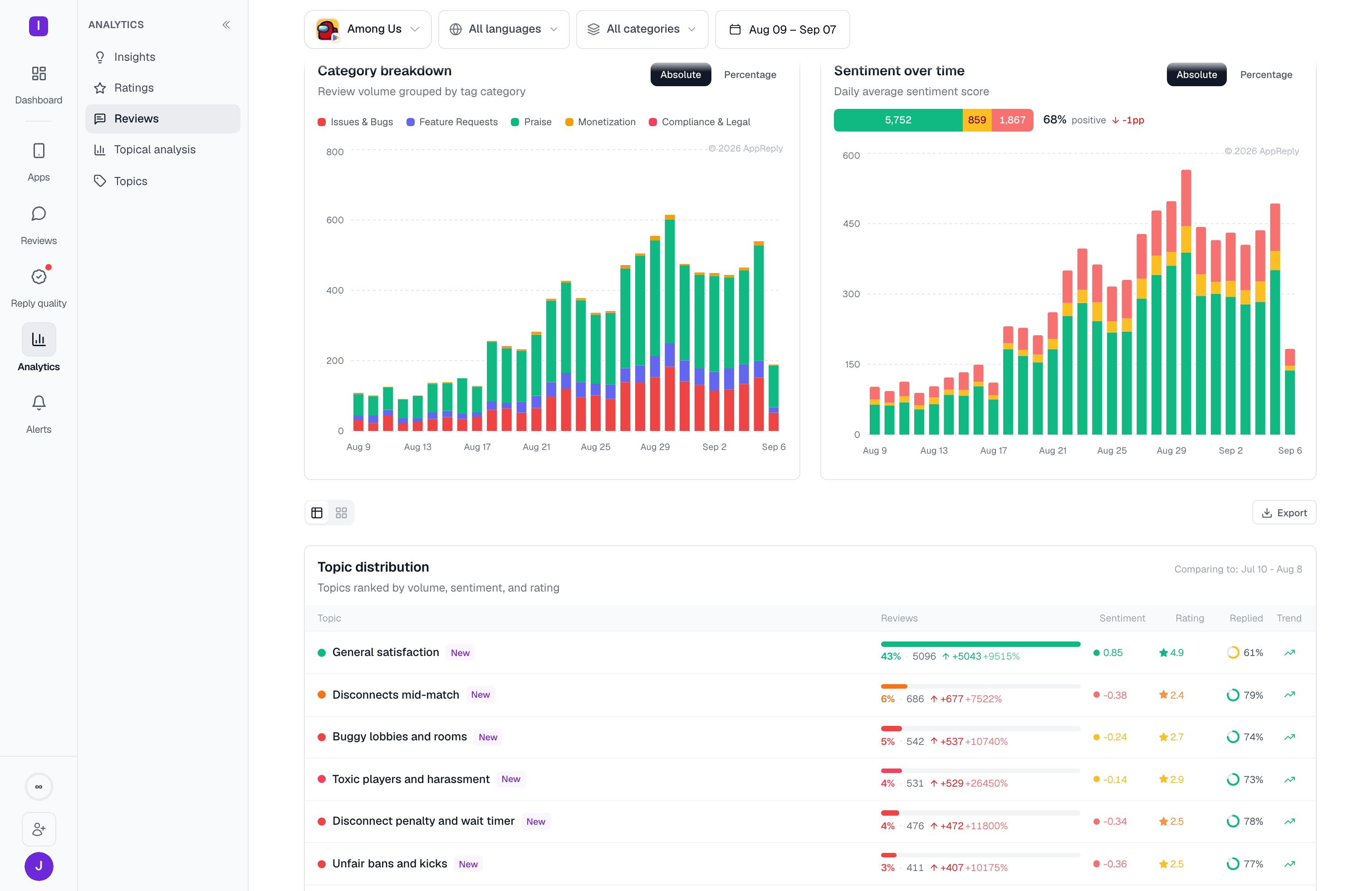Open the Aug 09 – Sep 07 date picker
The height and width of the screenshot is (891, 1372).
(x=782, y=29)
